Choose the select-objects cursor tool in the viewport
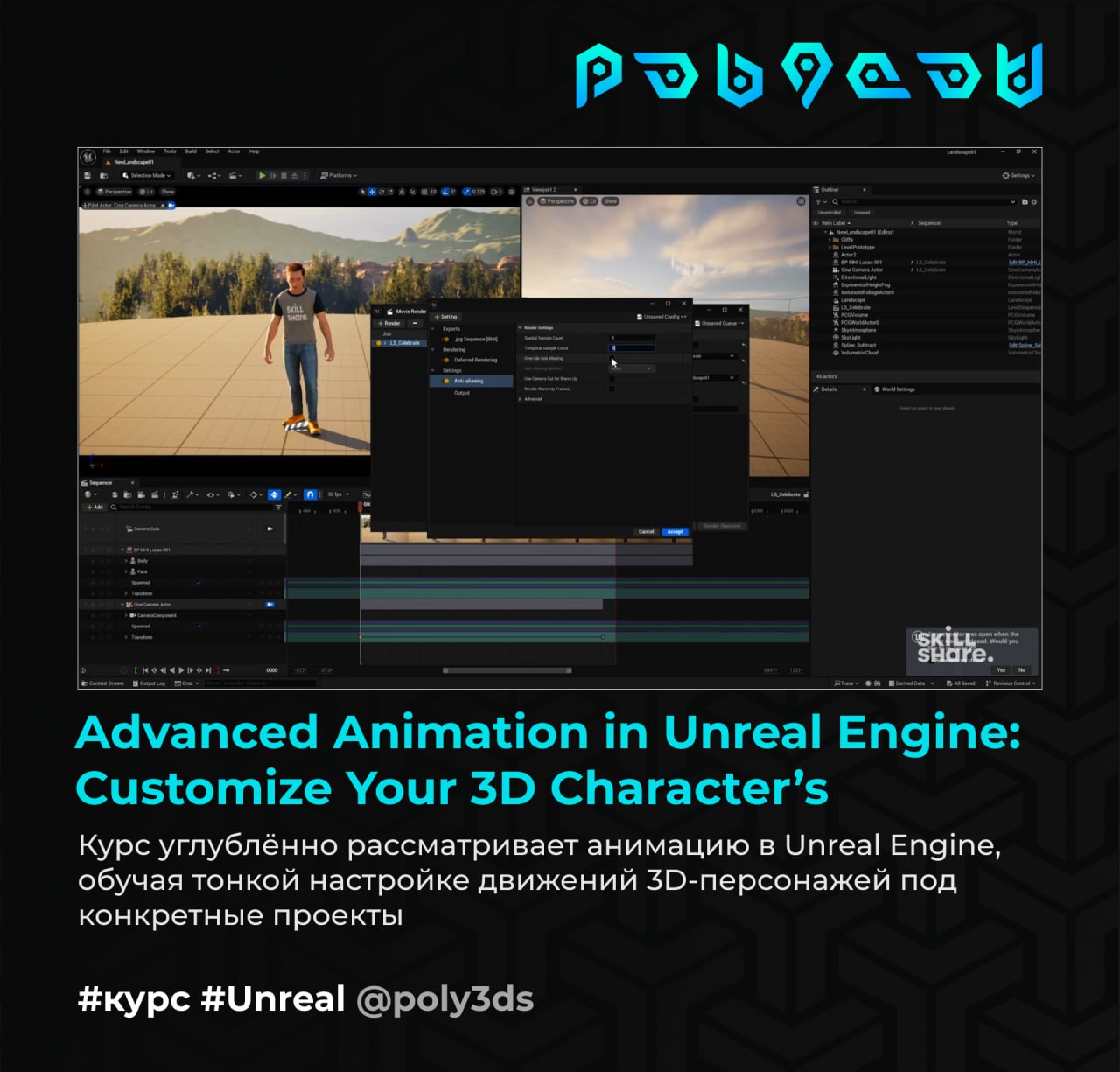1120x1072 pixels. [x=363, y=192]
